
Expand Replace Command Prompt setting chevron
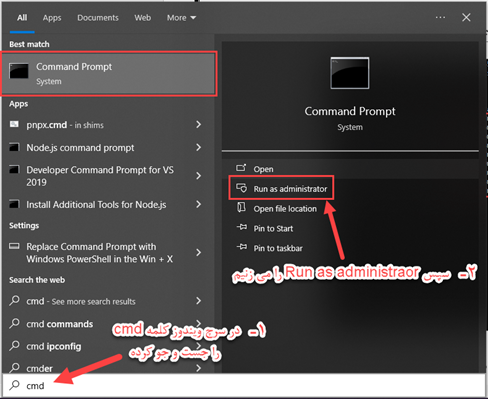[x=199, y=252]
